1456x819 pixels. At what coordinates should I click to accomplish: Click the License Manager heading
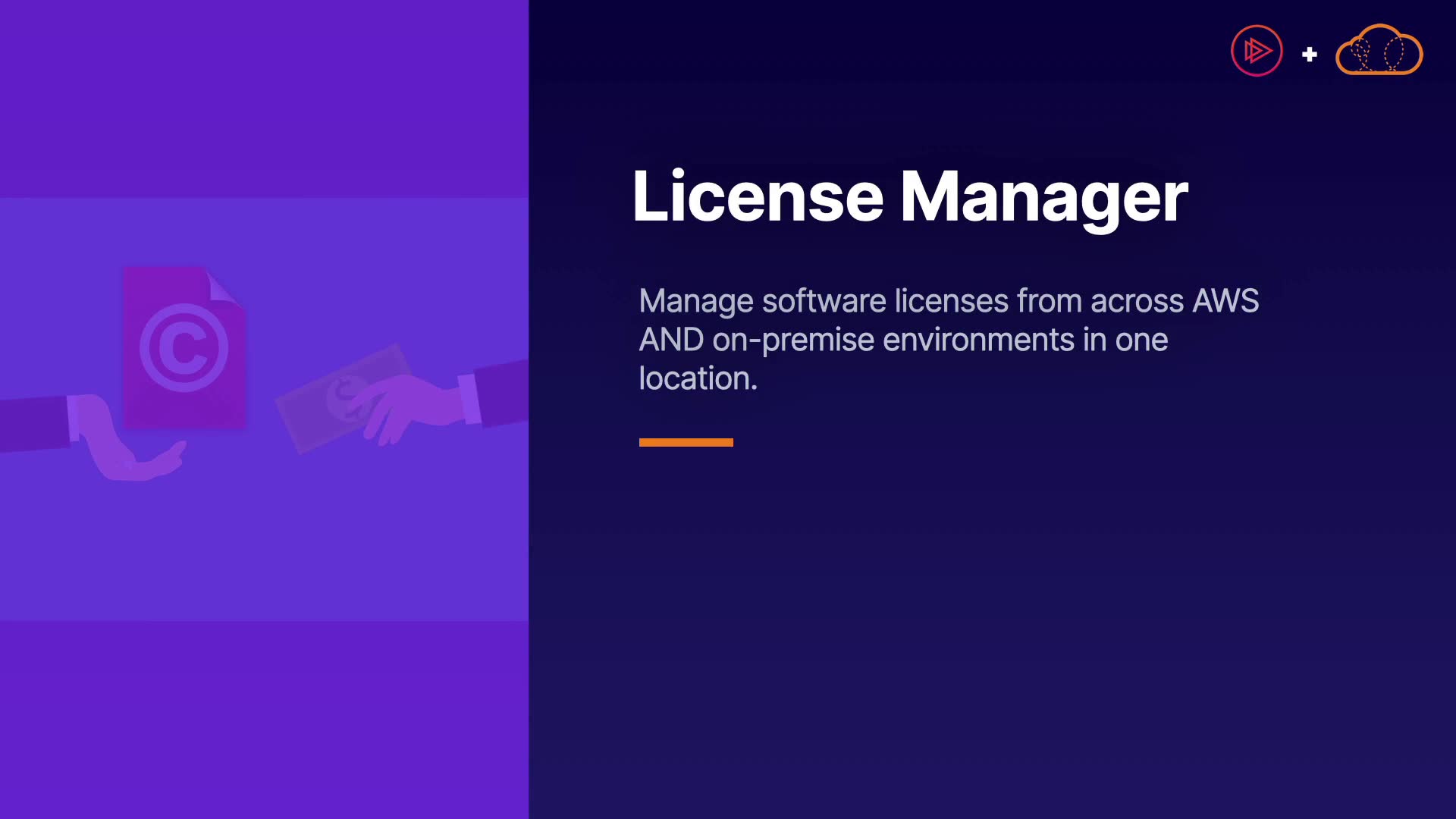[909, 196]
